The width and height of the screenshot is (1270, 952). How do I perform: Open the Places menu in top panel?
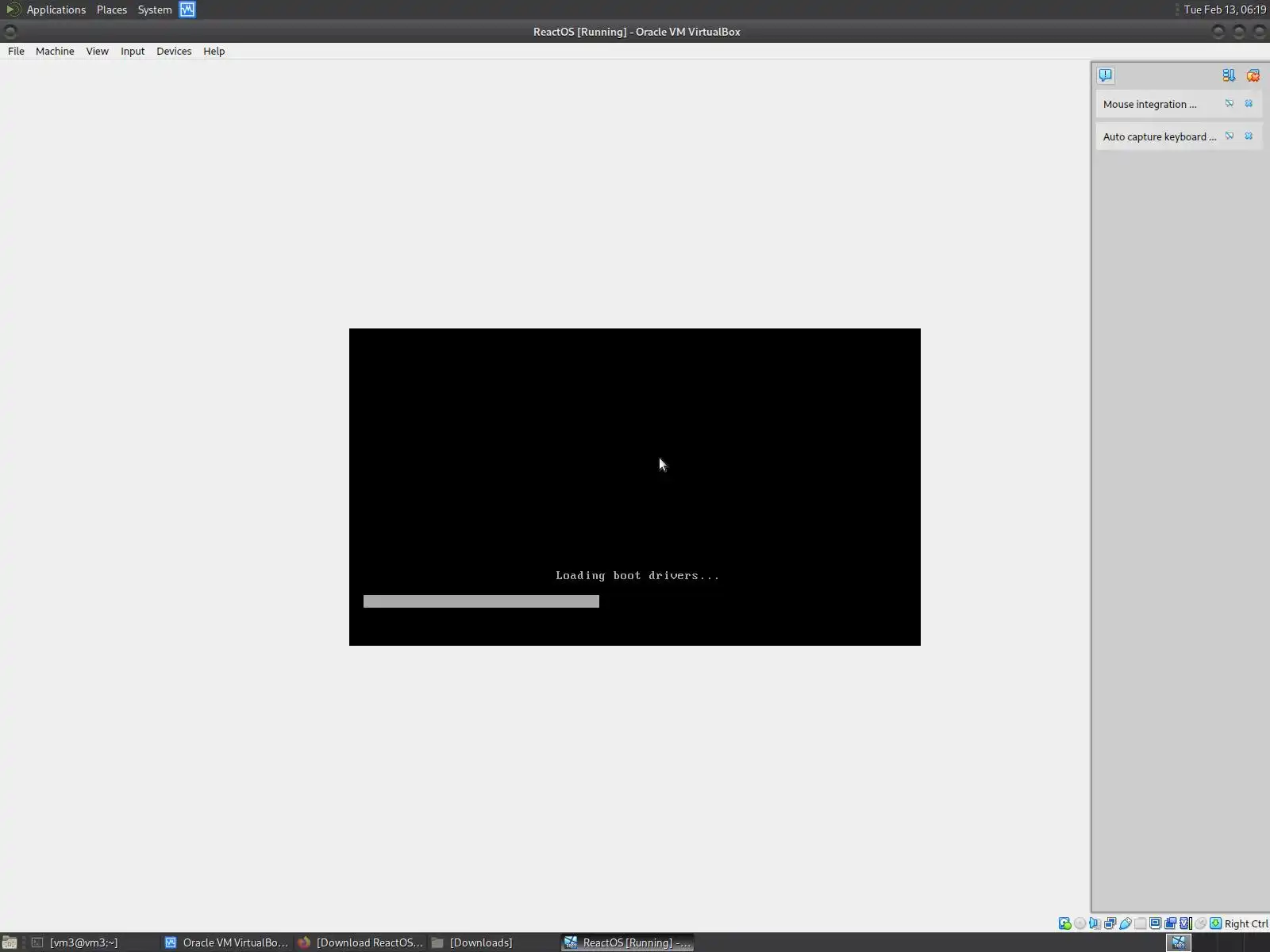point(112,10)
